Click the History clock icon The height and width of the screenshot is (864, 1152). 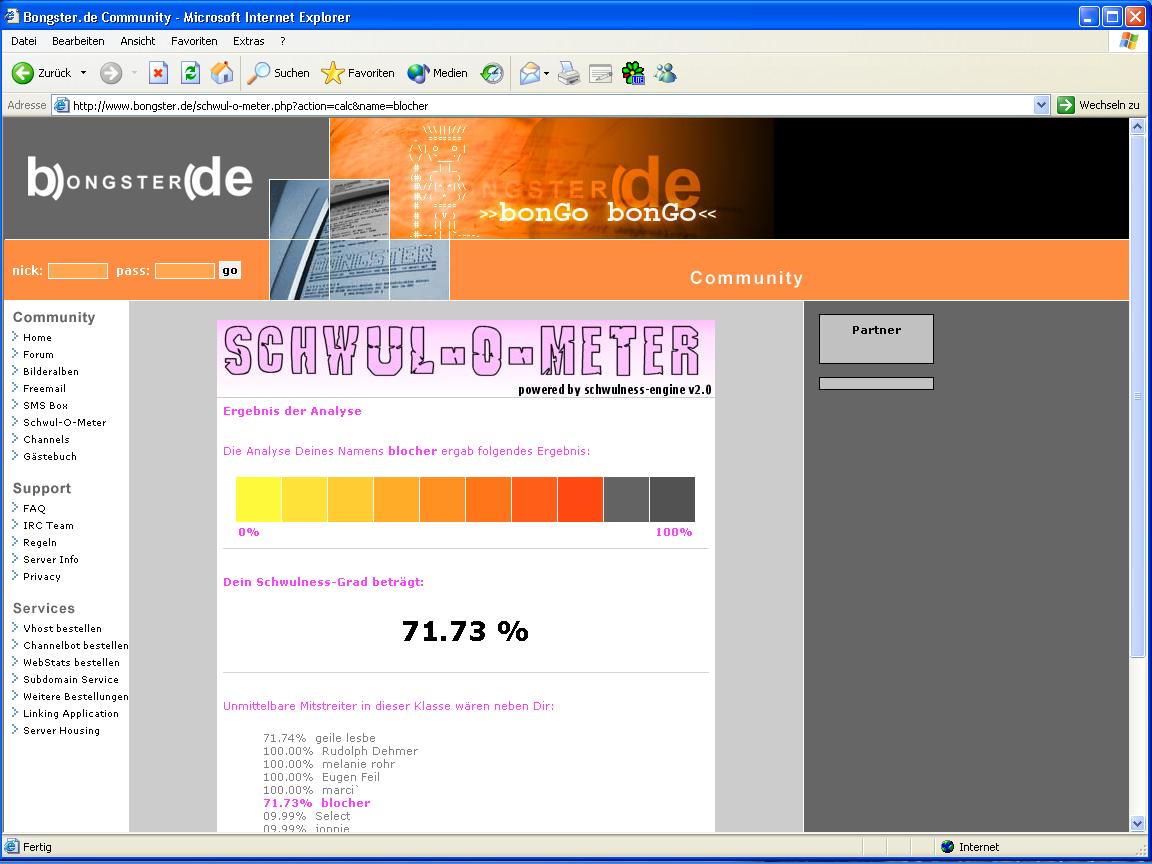(492, 73)
